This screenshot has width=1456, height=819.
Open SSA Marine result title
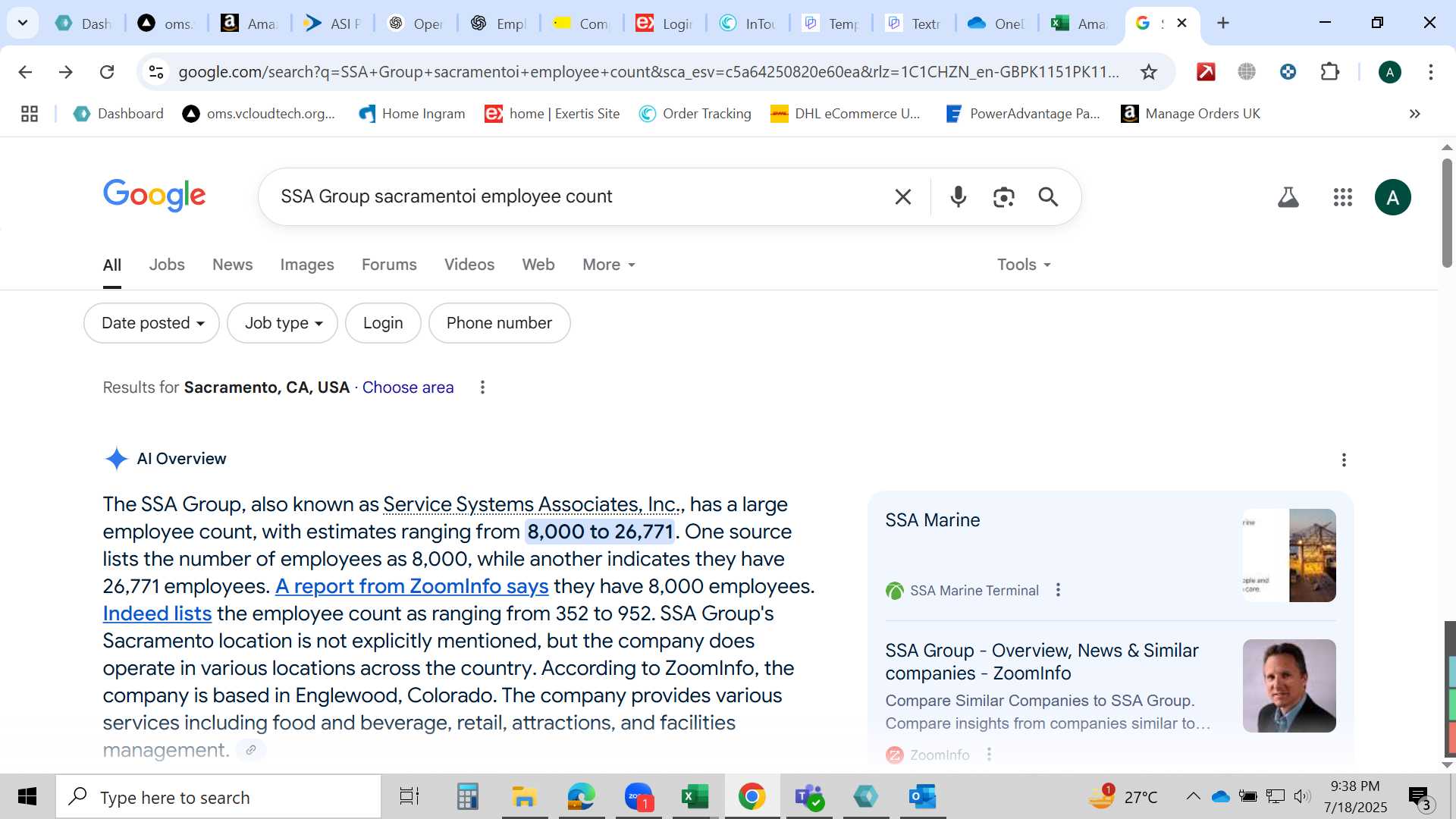932,520
